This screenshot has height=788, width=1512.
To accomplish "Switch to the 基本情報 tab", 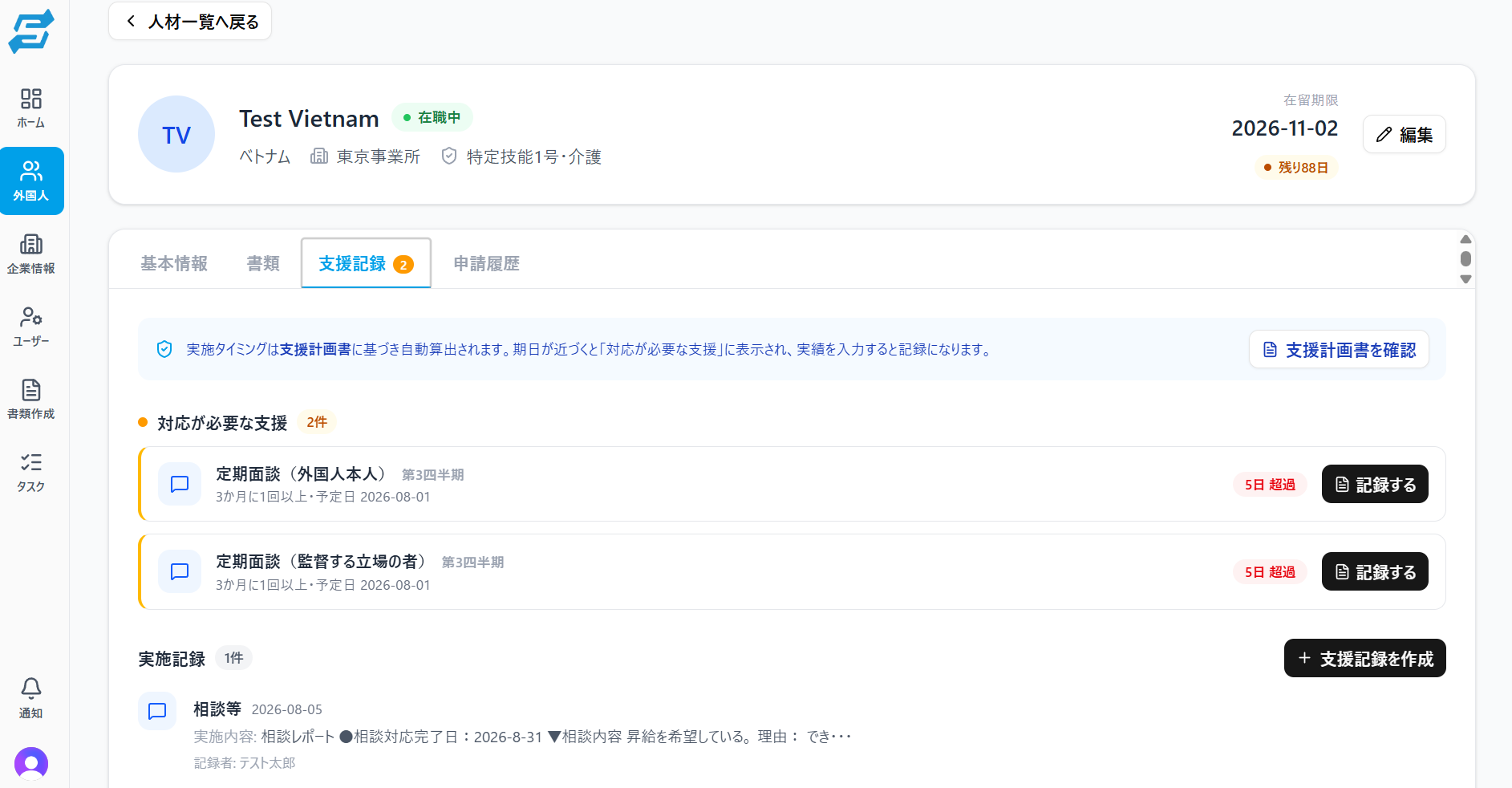I will click(174, 263).
